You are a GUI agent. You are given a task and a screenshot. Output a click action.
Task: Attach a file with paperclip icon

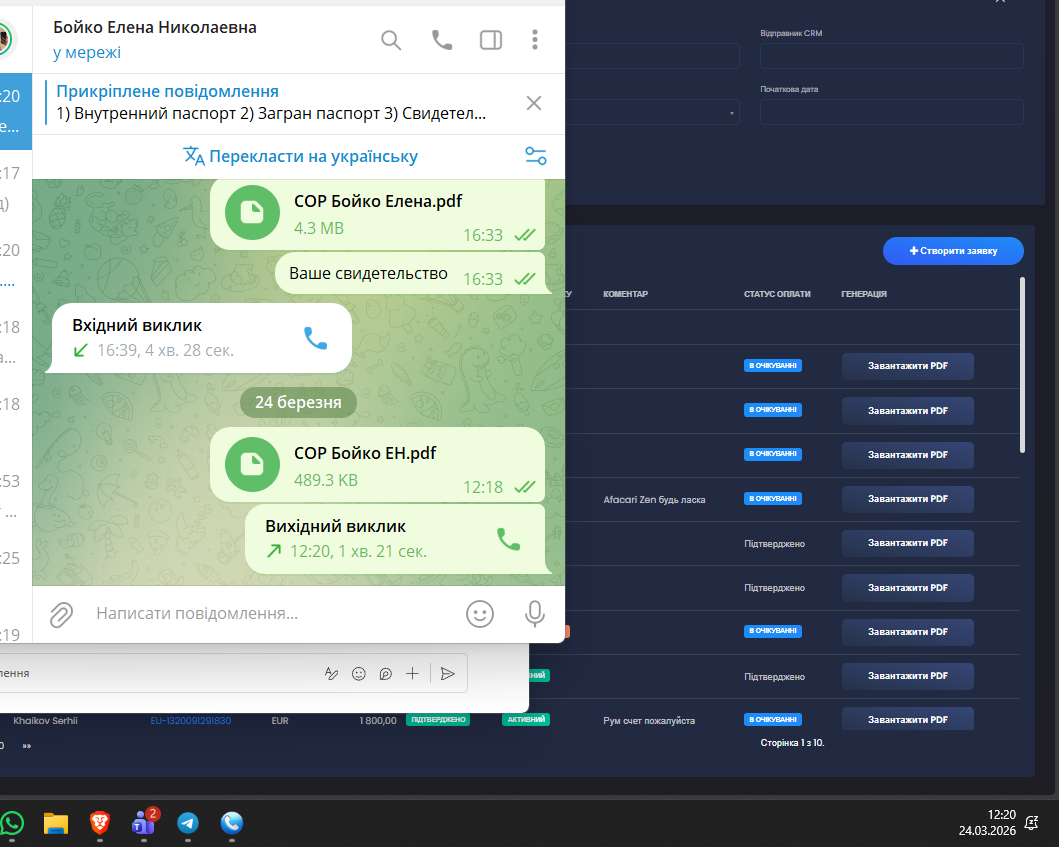(61, 615)
